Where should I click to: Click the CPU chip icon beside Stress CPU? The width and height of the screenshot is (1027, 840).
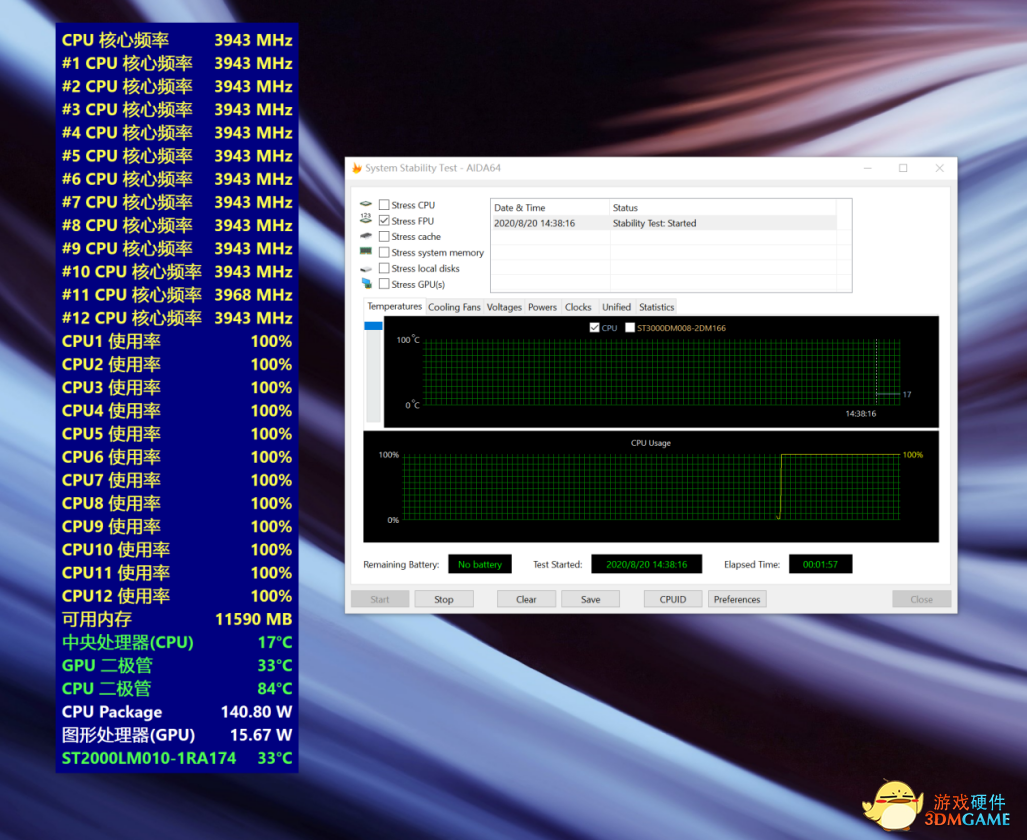point(366,204)
